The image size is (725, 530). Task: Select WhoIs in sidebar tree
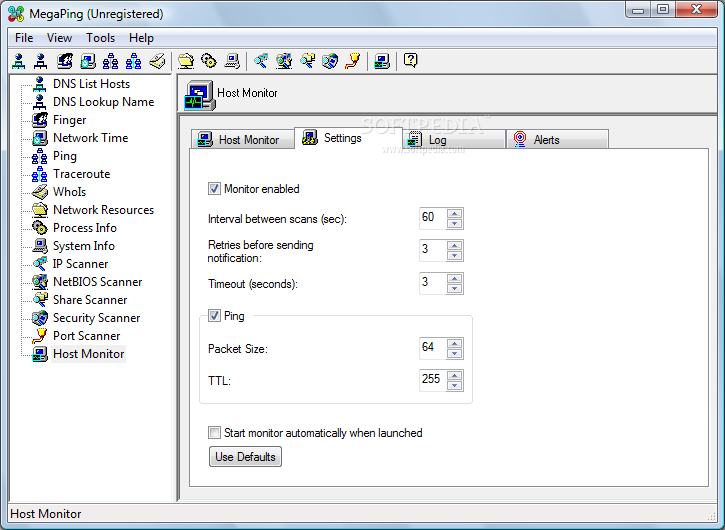tap(69, 192)
